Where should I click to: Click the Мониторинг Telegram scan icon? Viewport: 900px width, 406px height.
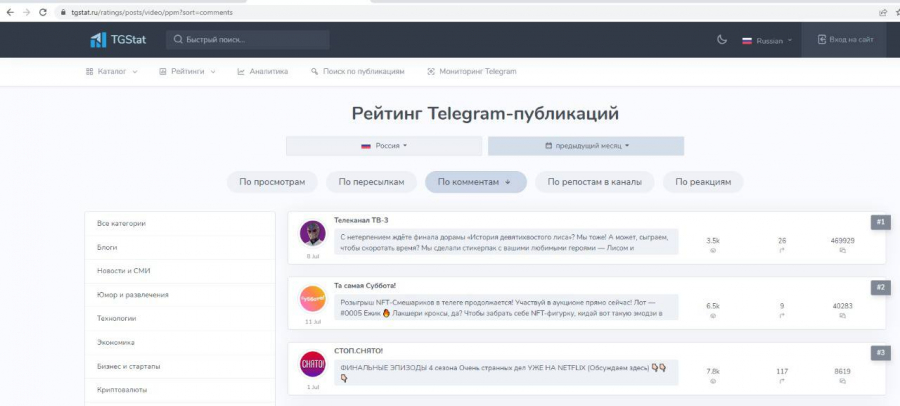[431, 72]
